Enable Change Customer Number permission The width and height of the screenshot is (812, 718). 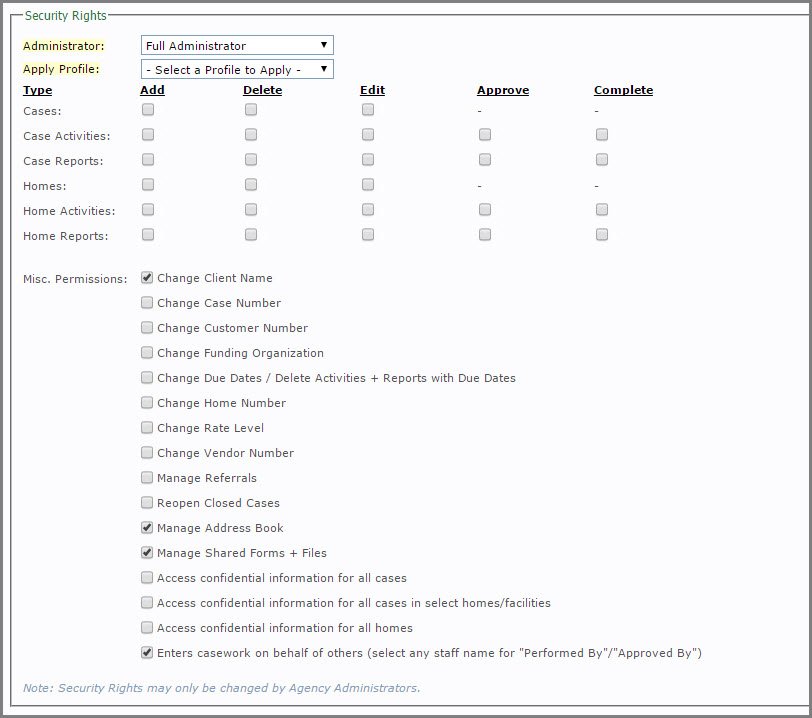click(x=147, y=327)
